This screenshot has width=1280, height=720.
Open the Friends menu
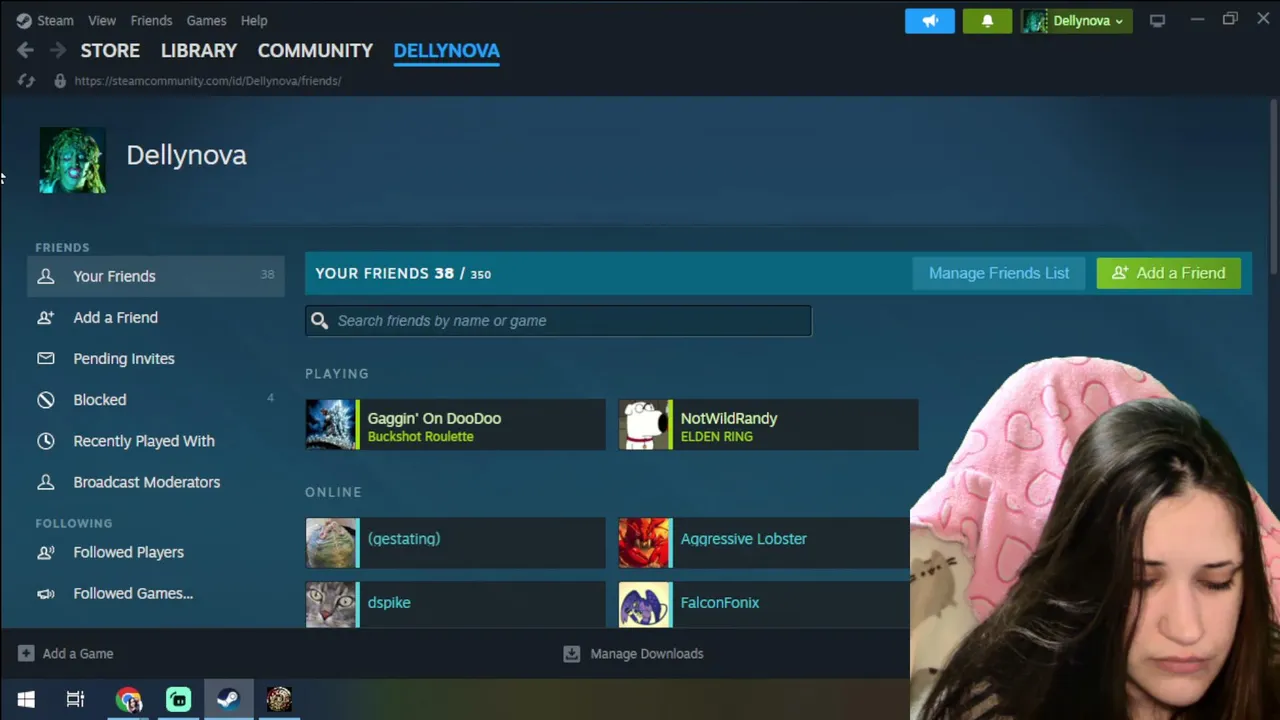click(151, 20)
